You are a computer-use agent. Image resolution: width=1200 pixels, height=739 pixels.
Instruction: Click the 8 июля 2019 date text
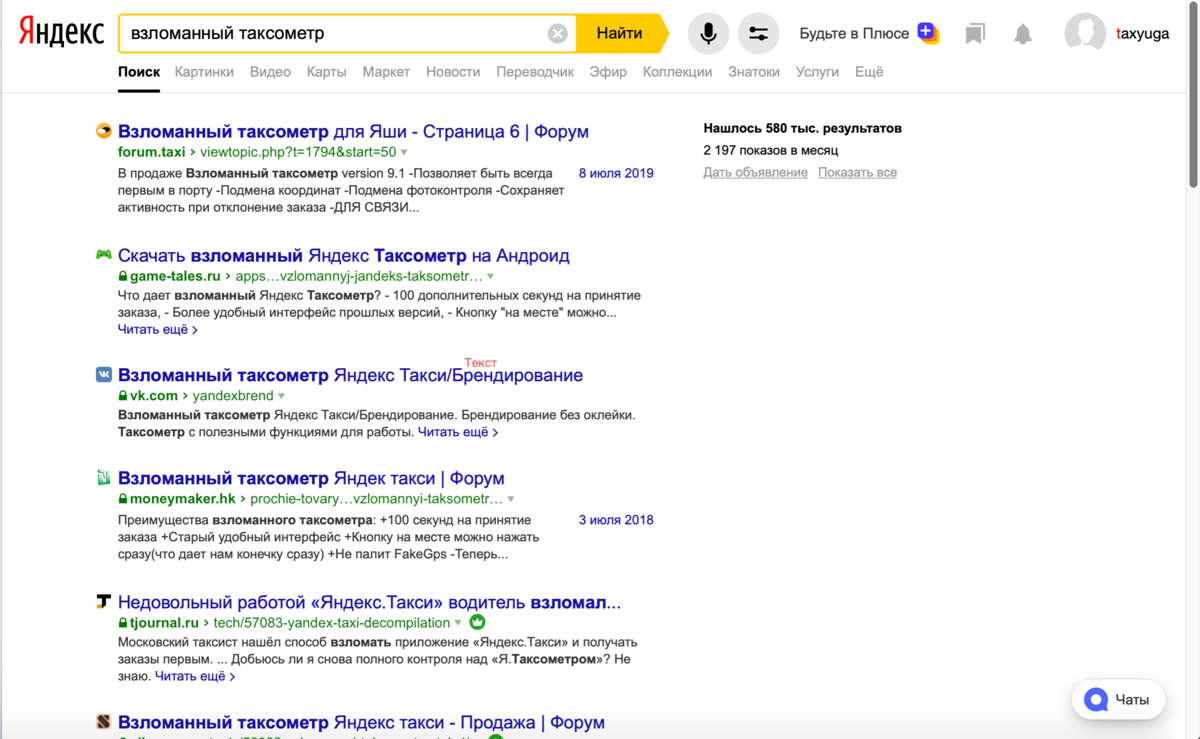tap(616, 173)
